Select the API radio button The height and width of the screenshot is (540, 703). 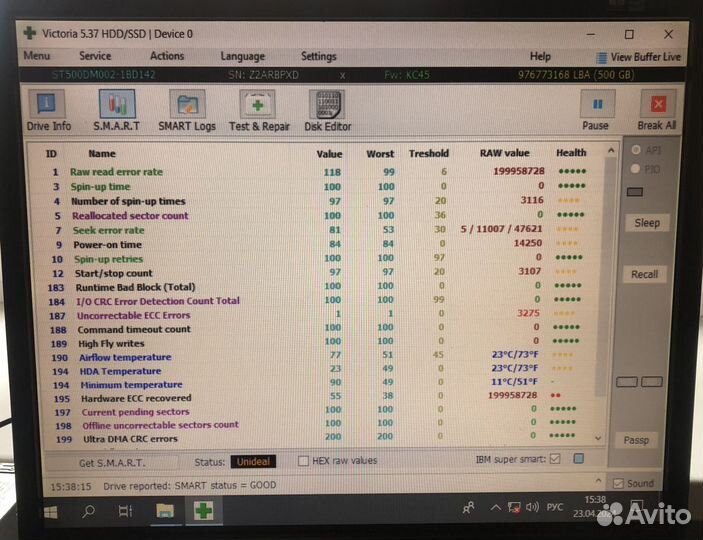tap(636, 150)
